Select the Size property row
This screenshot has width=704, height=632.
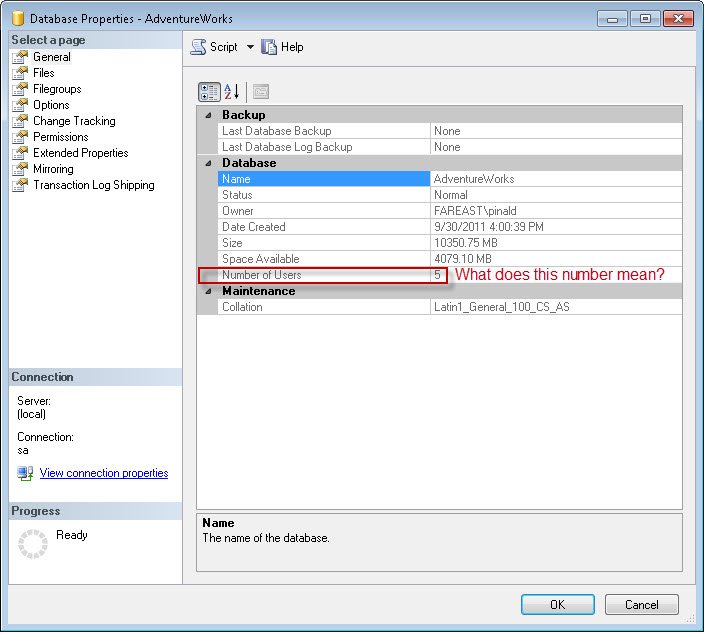[449, 243]
